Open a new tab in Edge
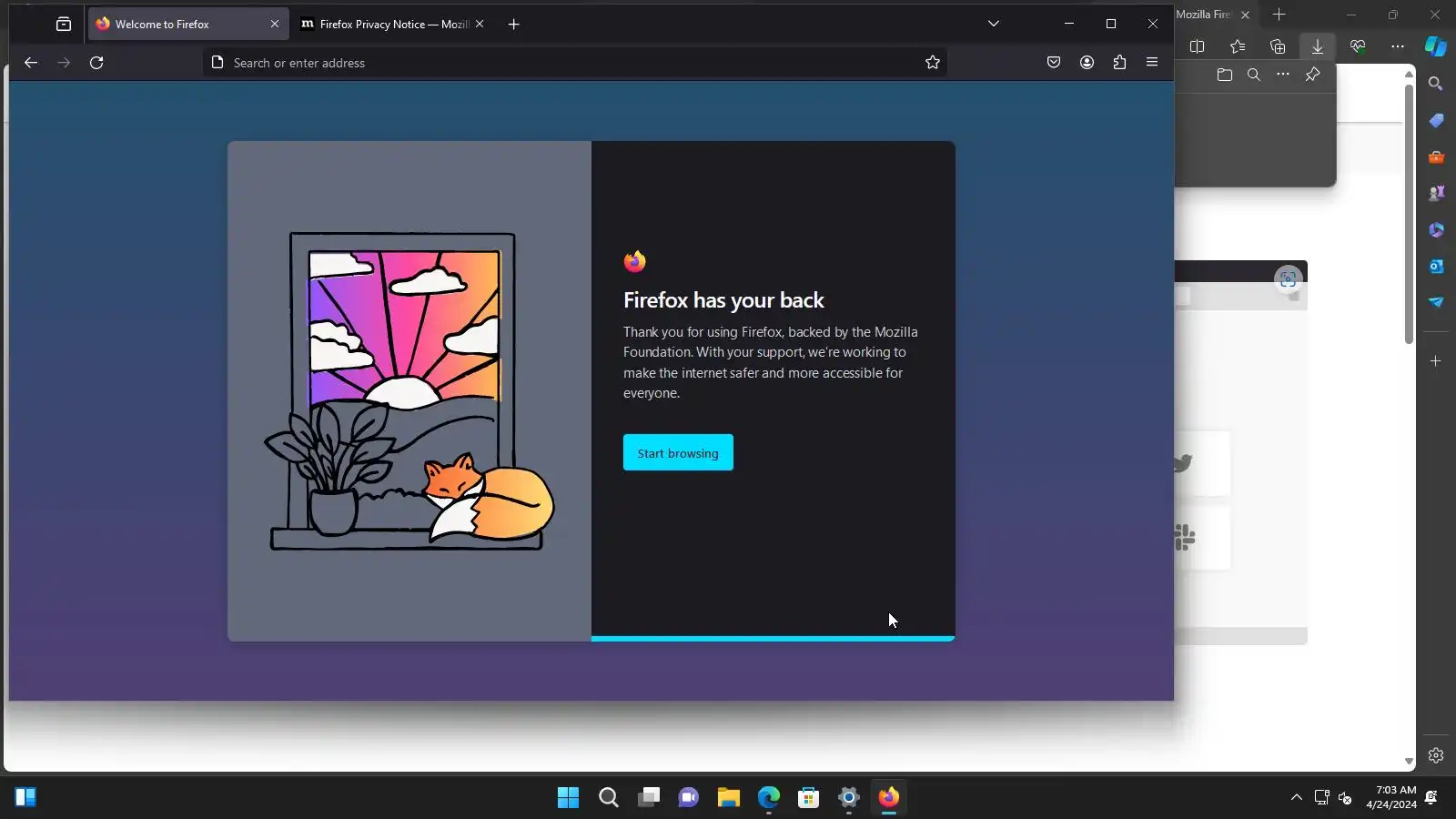Viewport: 1456px width, 819px height. click(x=1279, y=15)
